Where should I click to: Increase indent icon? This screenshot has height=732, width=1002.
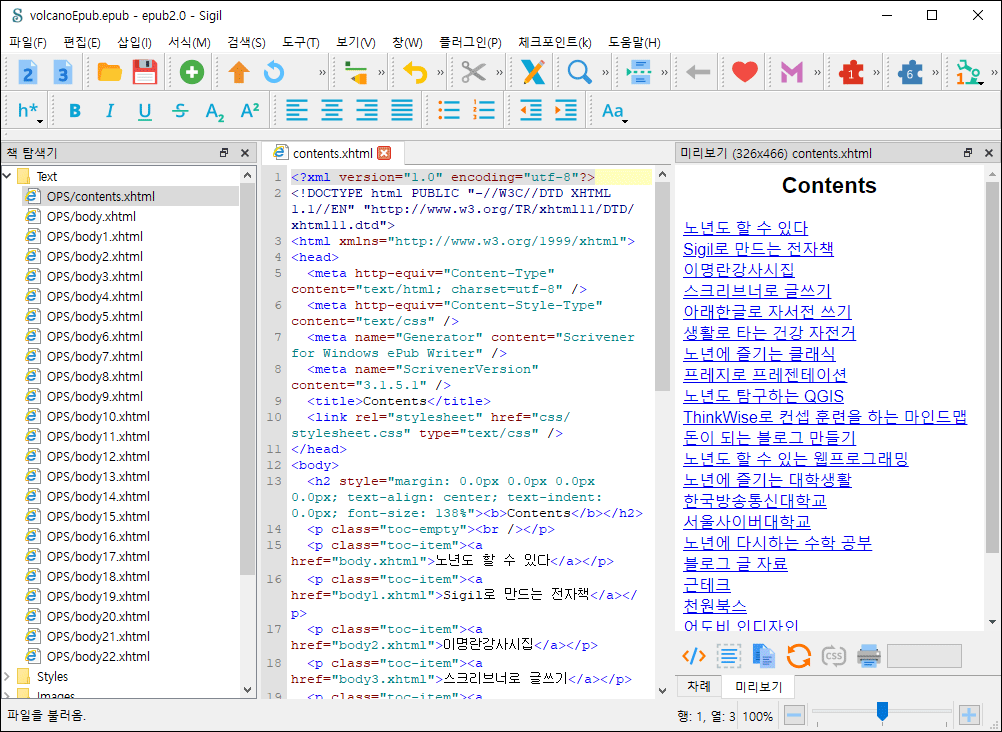(x=566, y=111)
